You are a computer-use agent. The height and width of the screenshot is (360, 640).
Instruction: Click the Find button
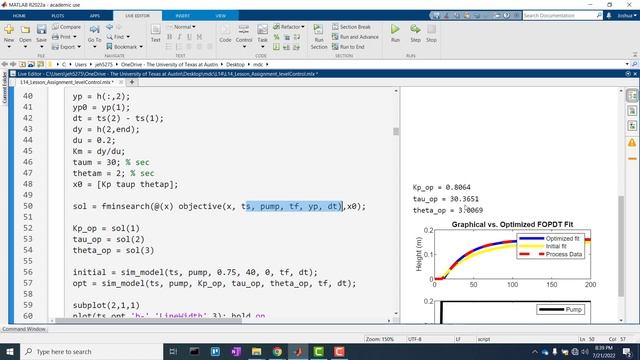pos(116,37)
